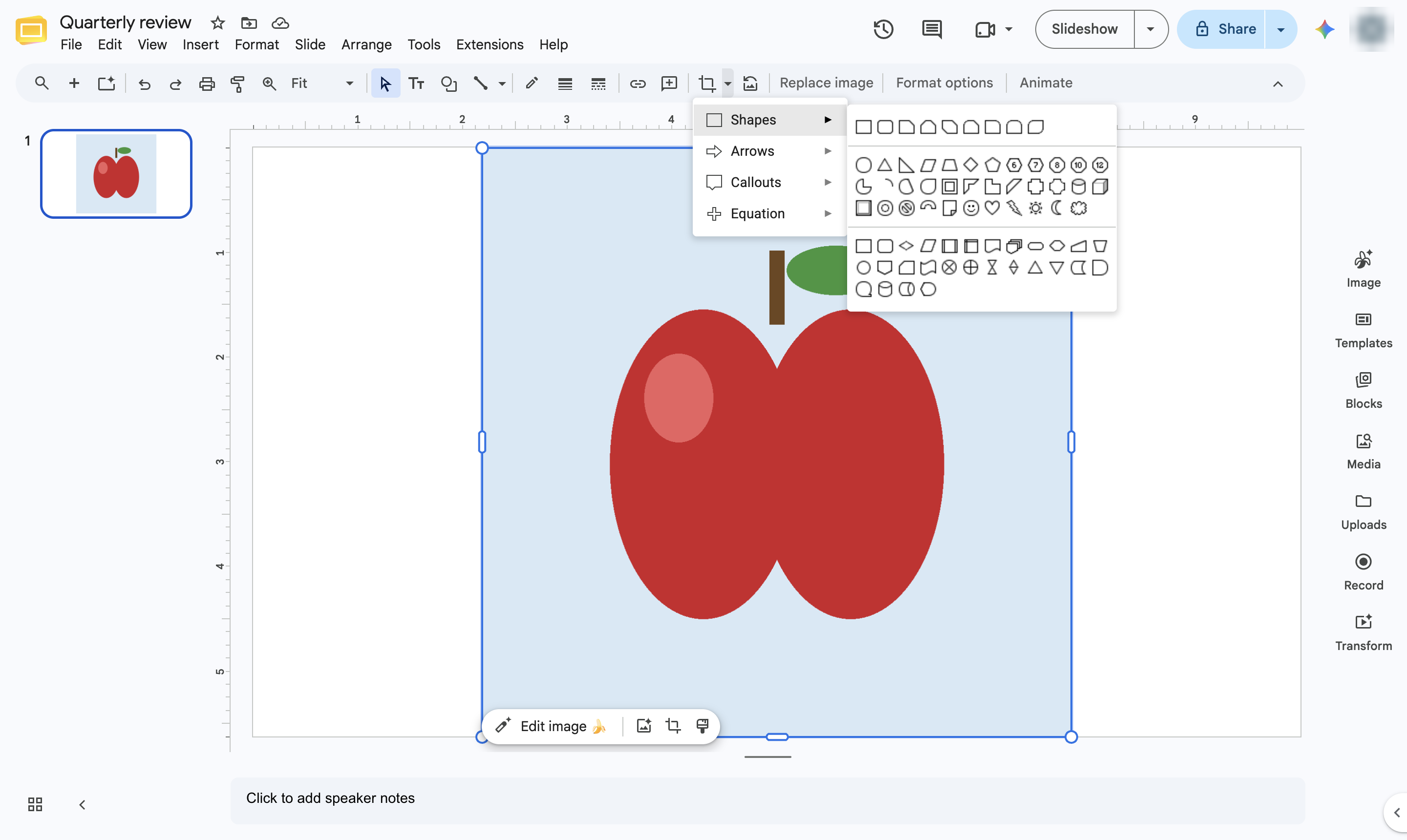Click the Replace image button
The width and height of the screenshot is (1407, 840).
point(826,83)
